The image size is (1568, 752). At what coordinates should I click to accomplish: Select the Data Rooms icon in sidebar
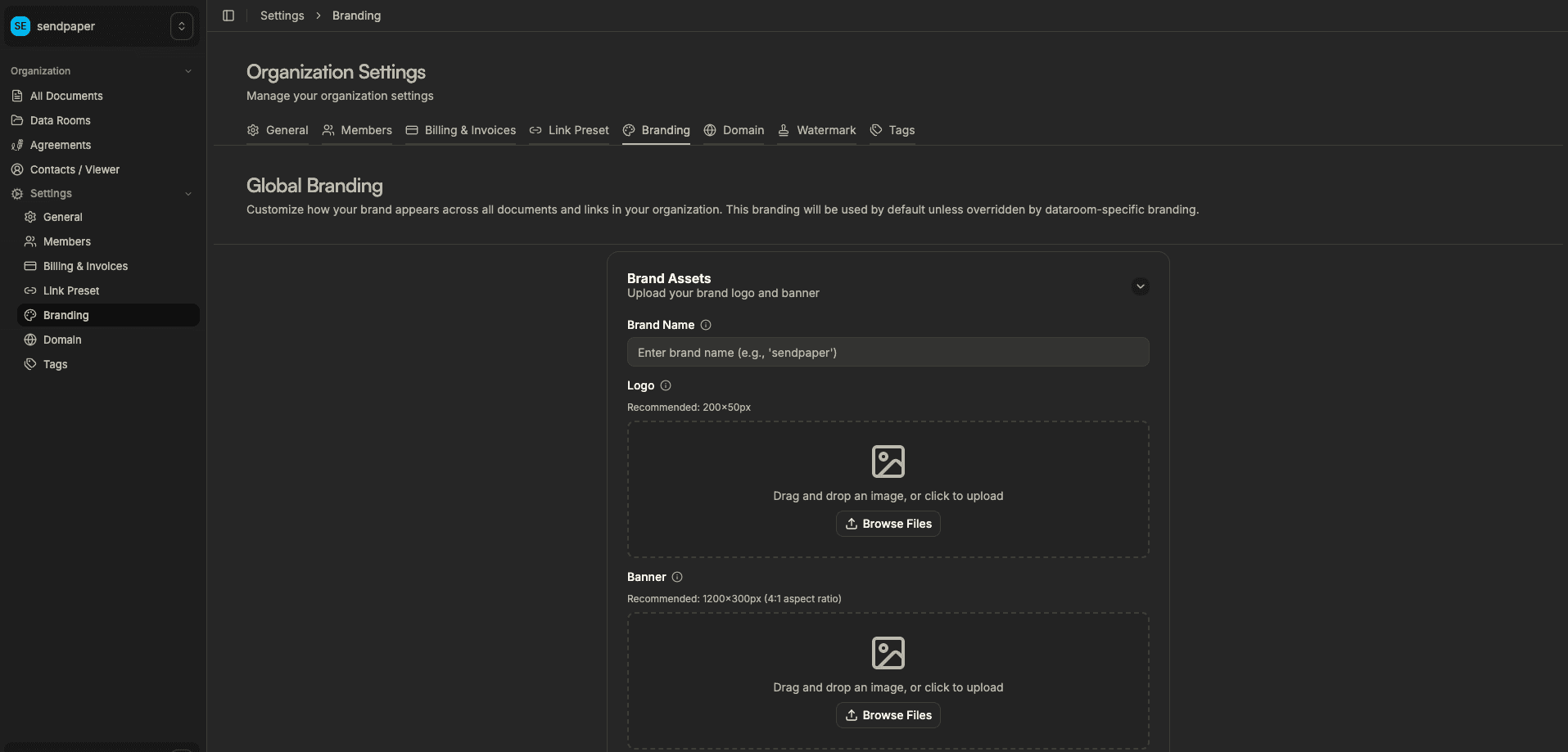[17, 120]
